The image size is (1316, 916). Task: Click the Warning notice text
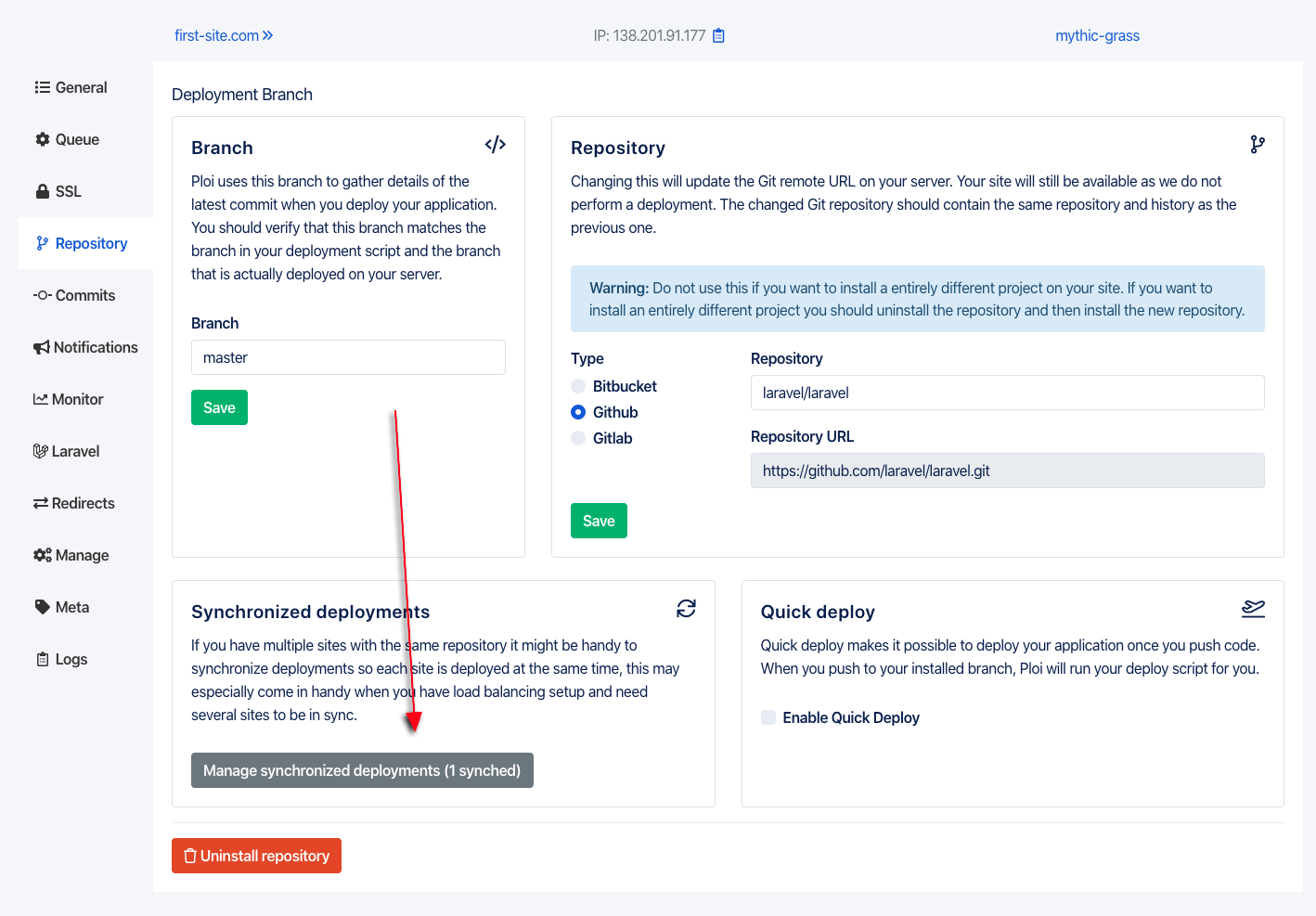[x=917, y=299]
